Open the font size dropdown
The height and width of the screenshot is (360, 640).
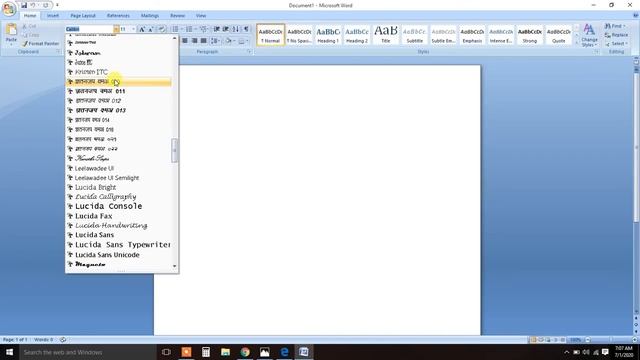pyautogui.click(x=133, y=29)
